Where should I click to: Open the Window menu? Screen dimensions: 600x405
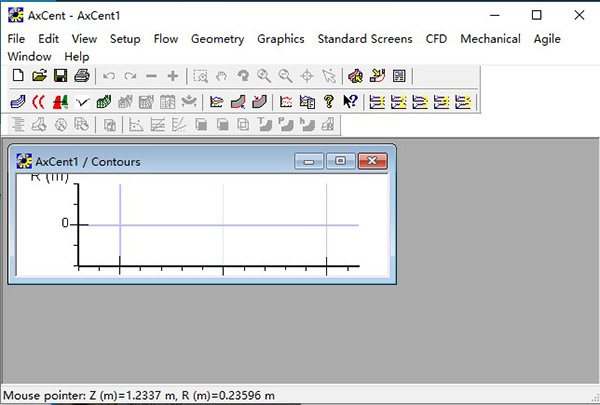(29, 57)
